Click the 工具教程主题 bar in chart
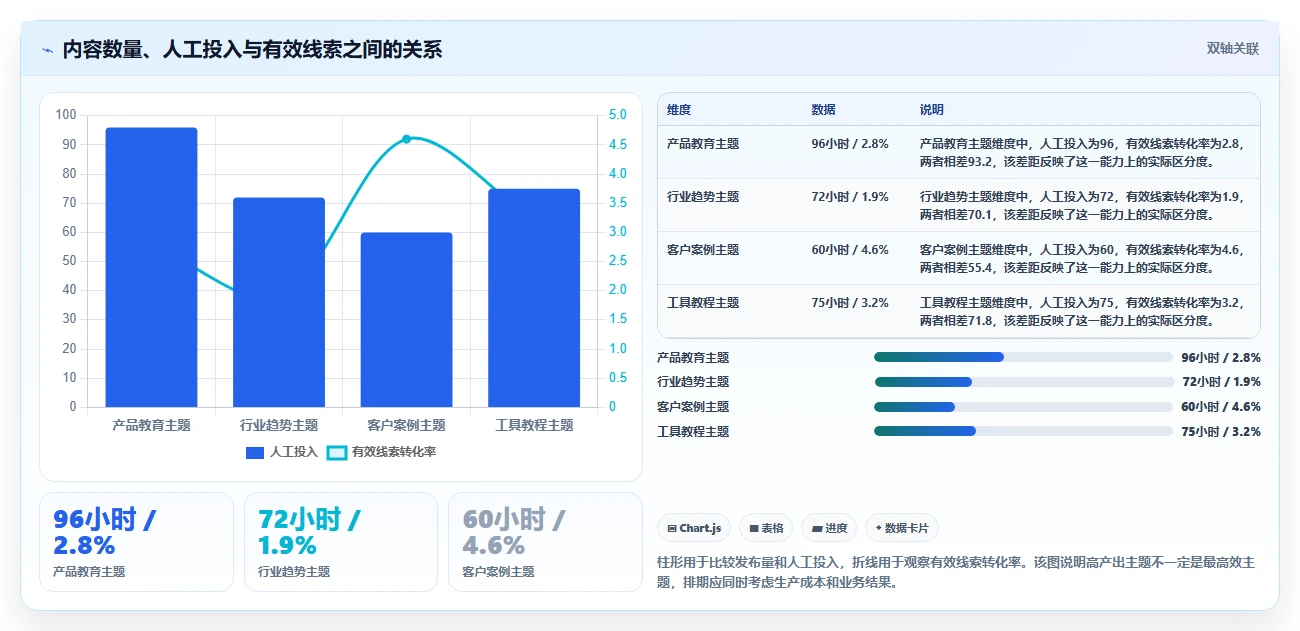This screenshot has width=1300, height=631. coord(534,298)
